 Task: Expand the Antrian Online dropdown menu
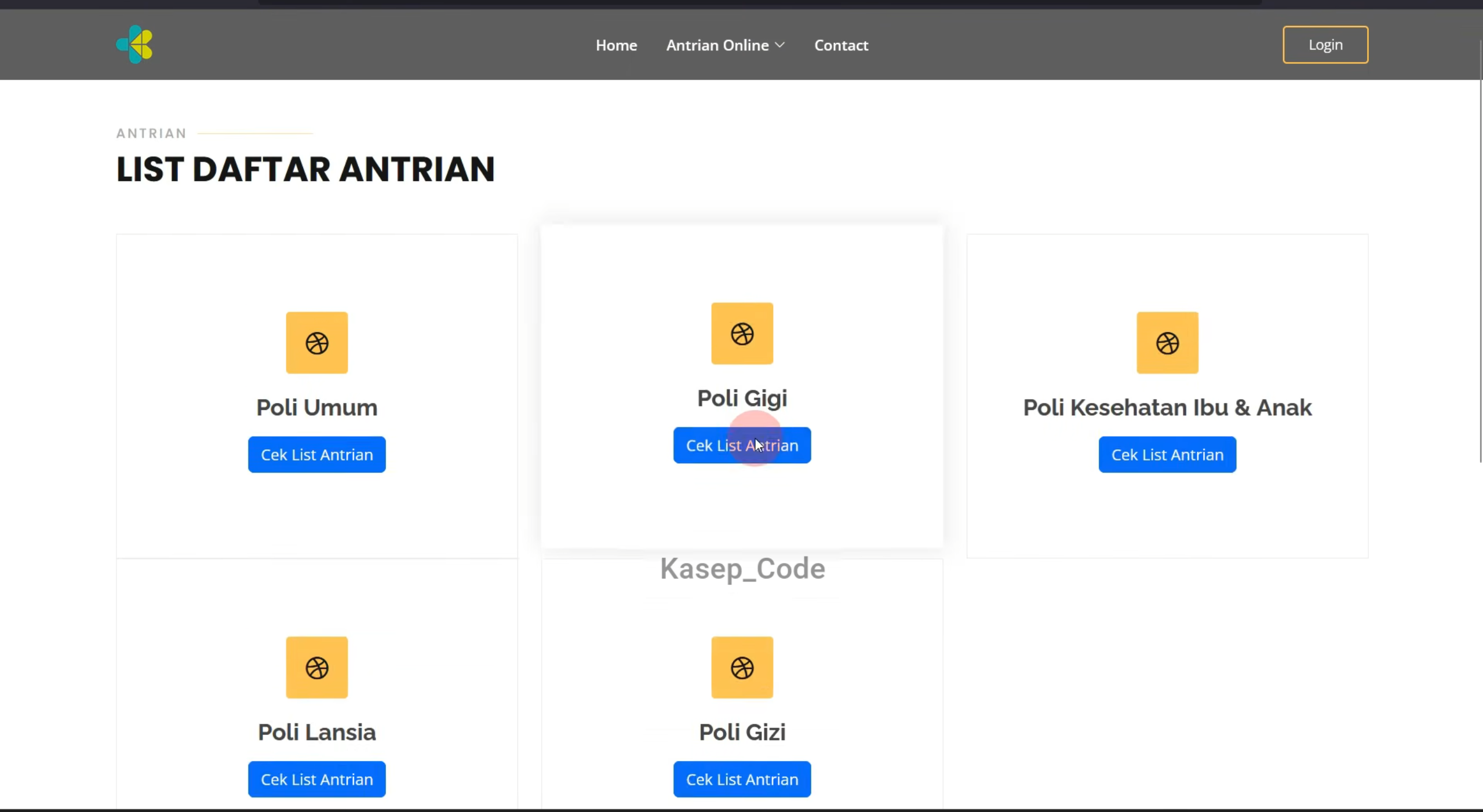[725, 45]
